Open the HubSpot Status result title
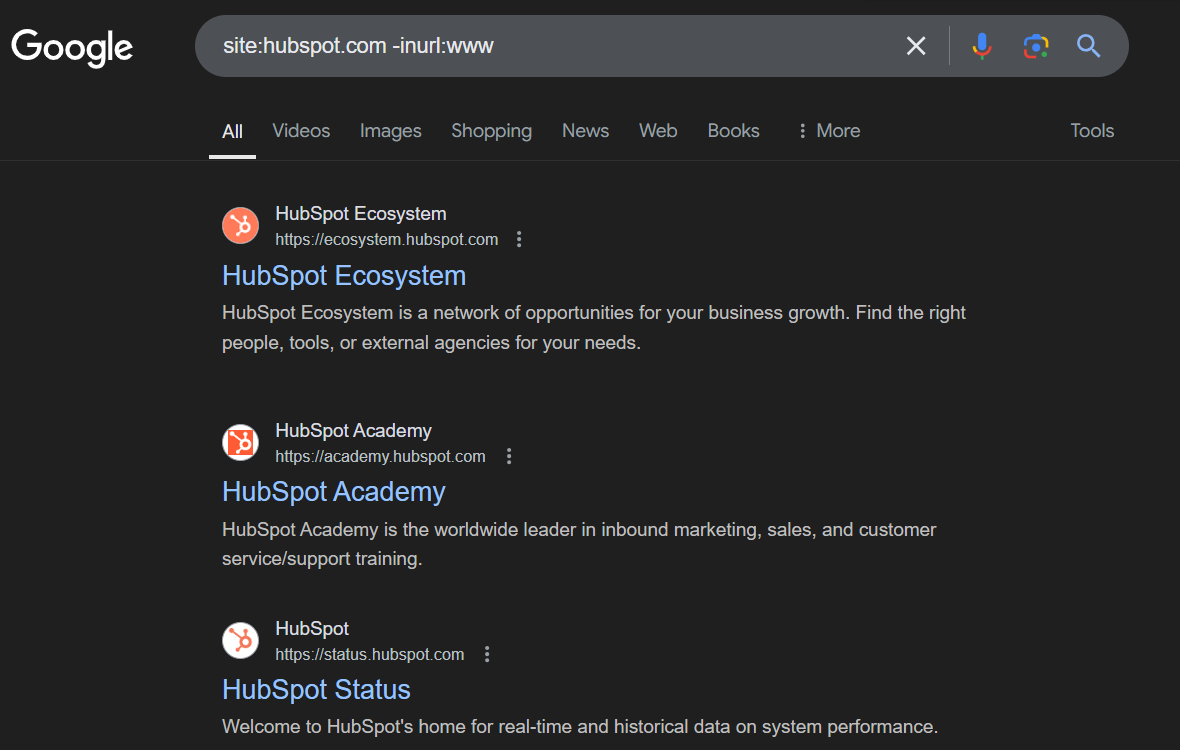 [x=316, y=690]
